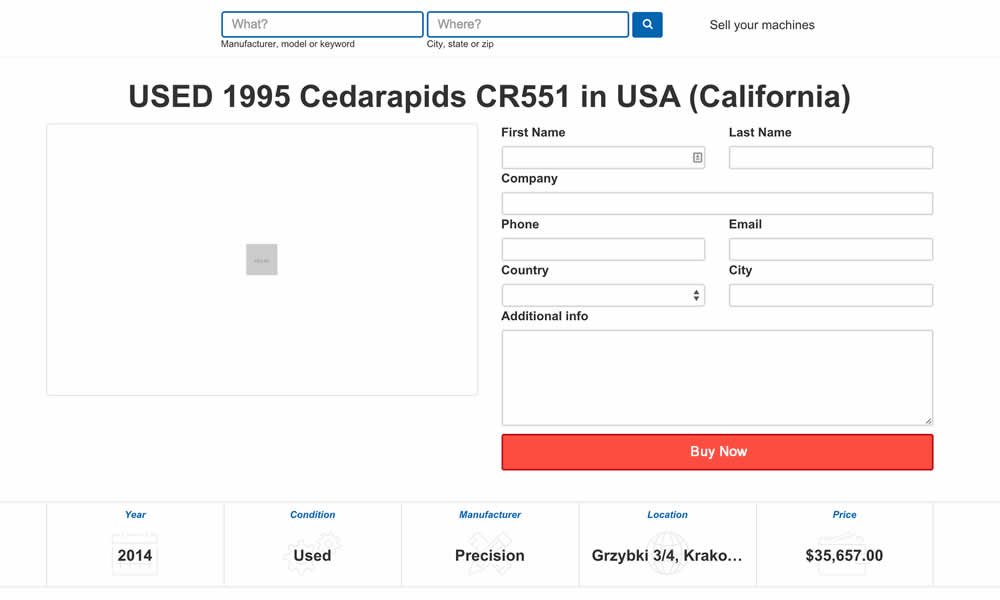Open the Sell your machines link

(x=762, y=25)
